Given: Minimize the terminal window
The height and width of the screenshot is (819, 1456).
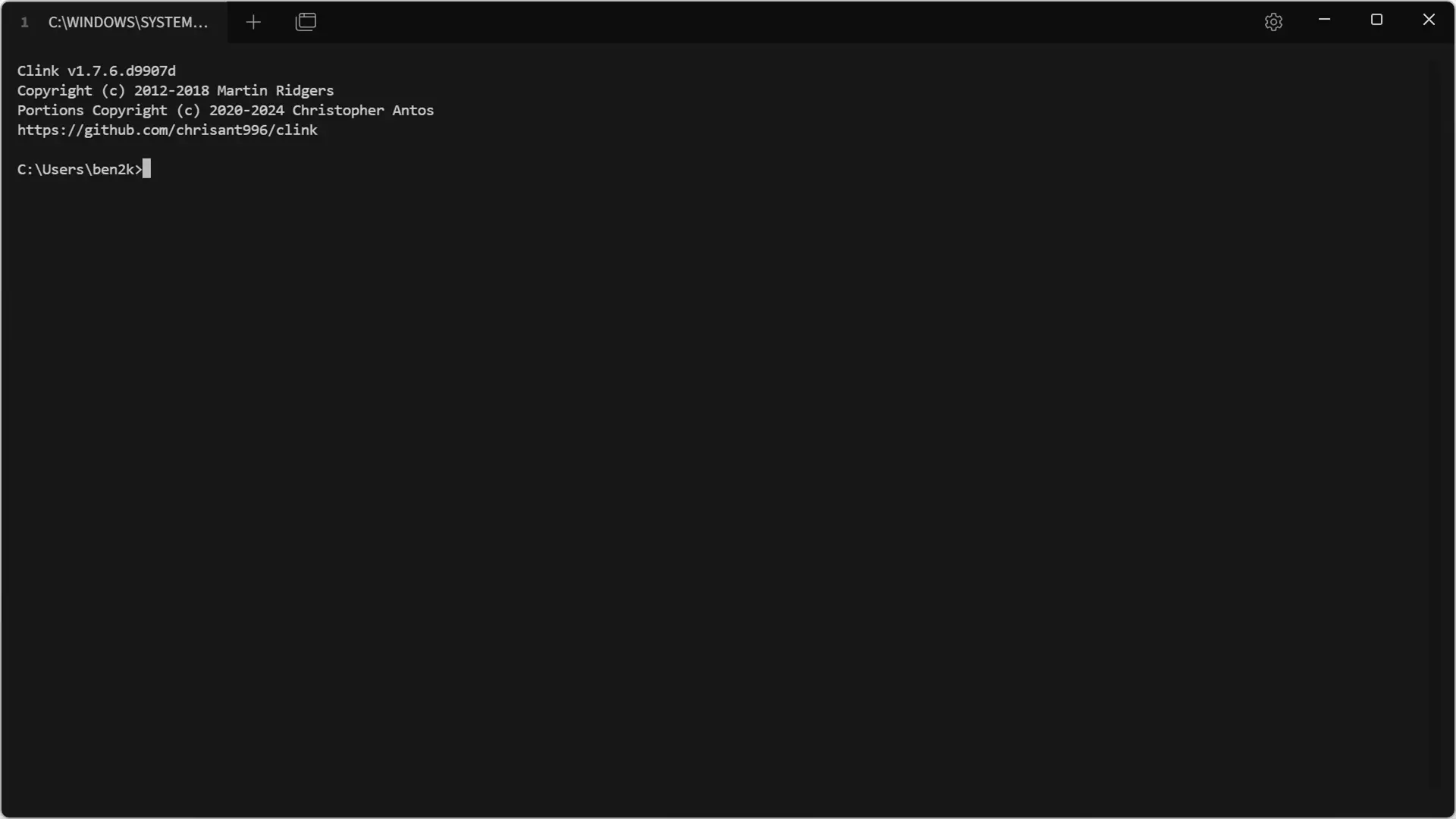Looking at the screenshot, I should pos(1324,20).
